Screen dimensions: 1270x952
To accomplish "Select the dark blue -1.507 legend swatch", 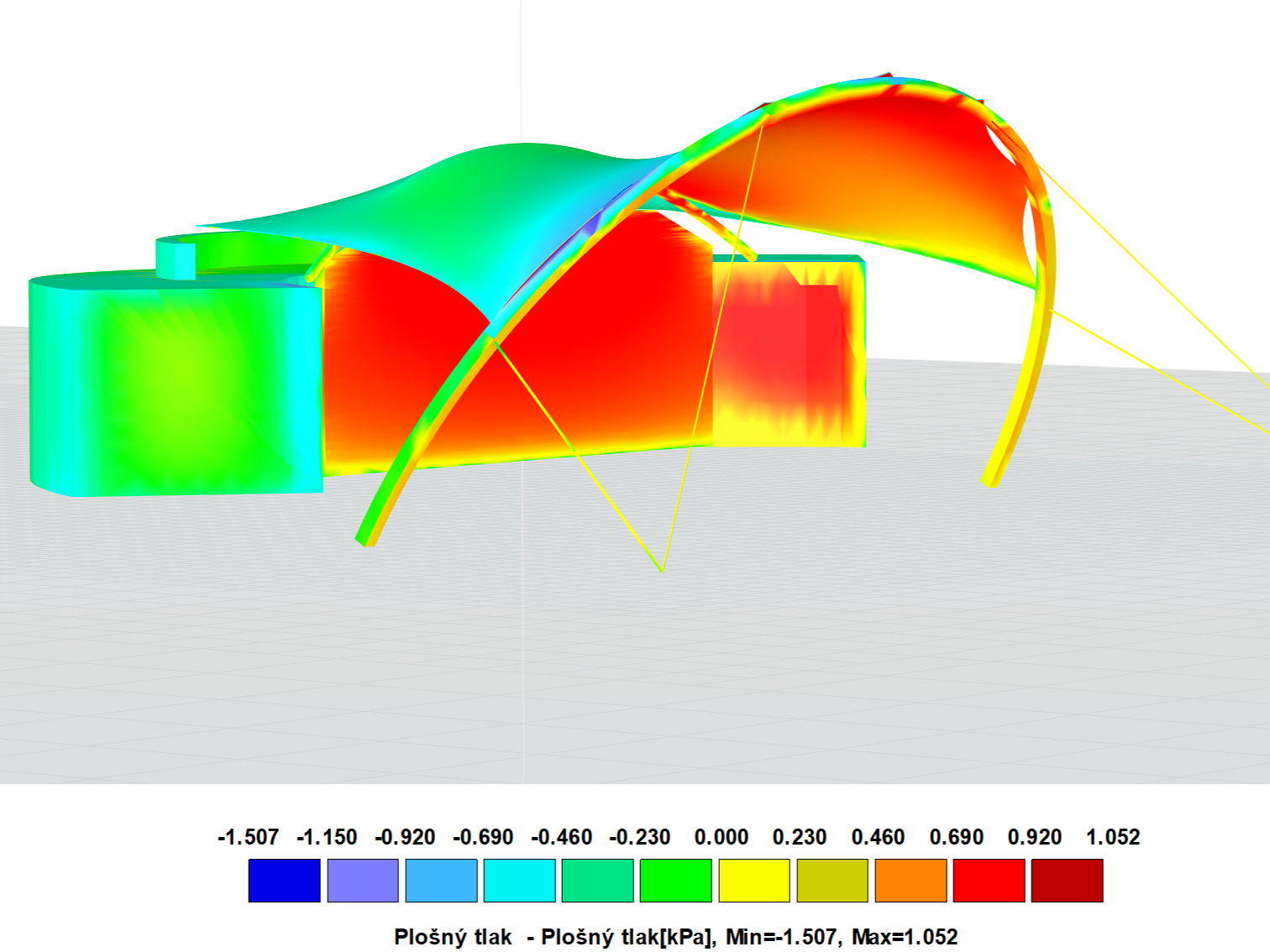I will tap(284, 879).
